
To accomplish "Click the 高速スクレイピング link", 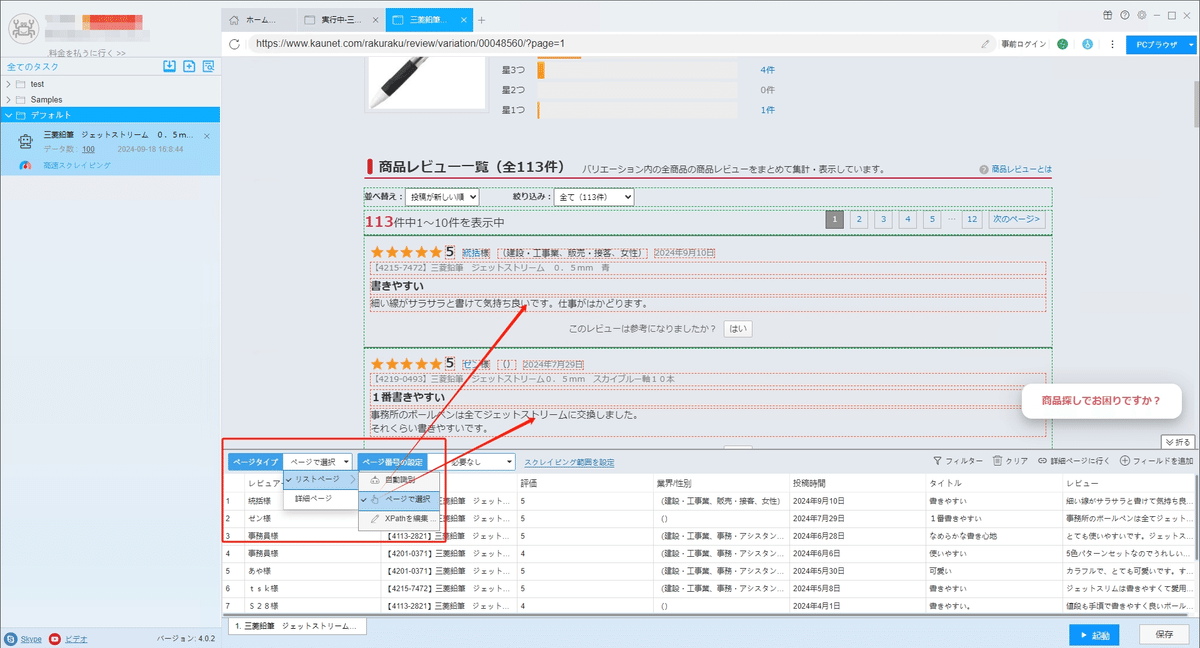I will pos(77,164).
